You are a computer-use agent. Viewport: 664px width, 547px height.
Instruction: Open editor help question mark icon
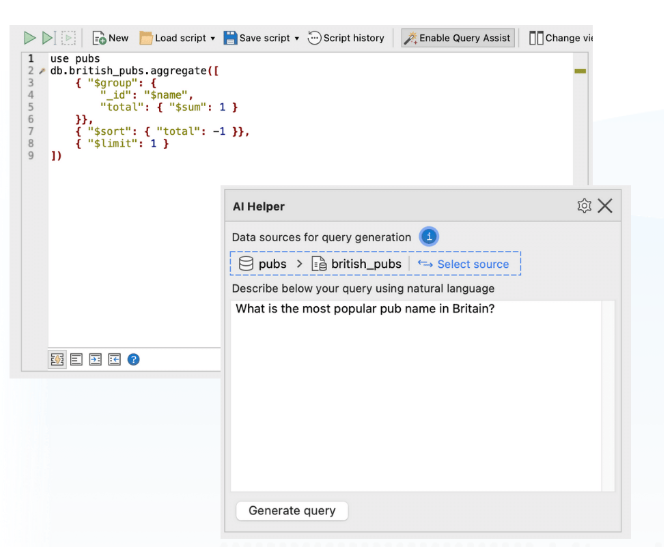133,359
